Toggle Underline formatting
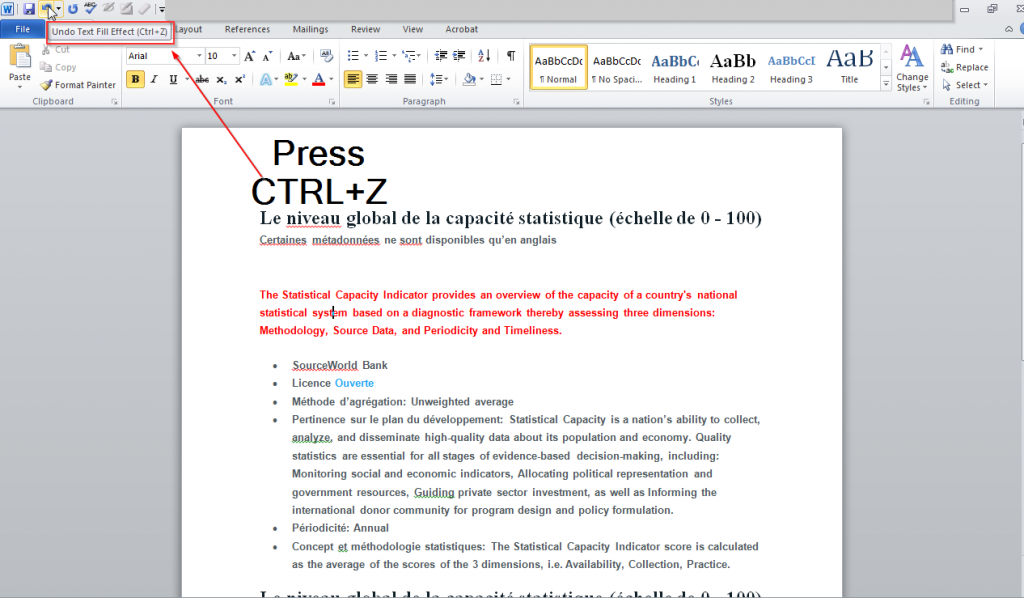Screen dimensions: 1024x598 point(173,79)
